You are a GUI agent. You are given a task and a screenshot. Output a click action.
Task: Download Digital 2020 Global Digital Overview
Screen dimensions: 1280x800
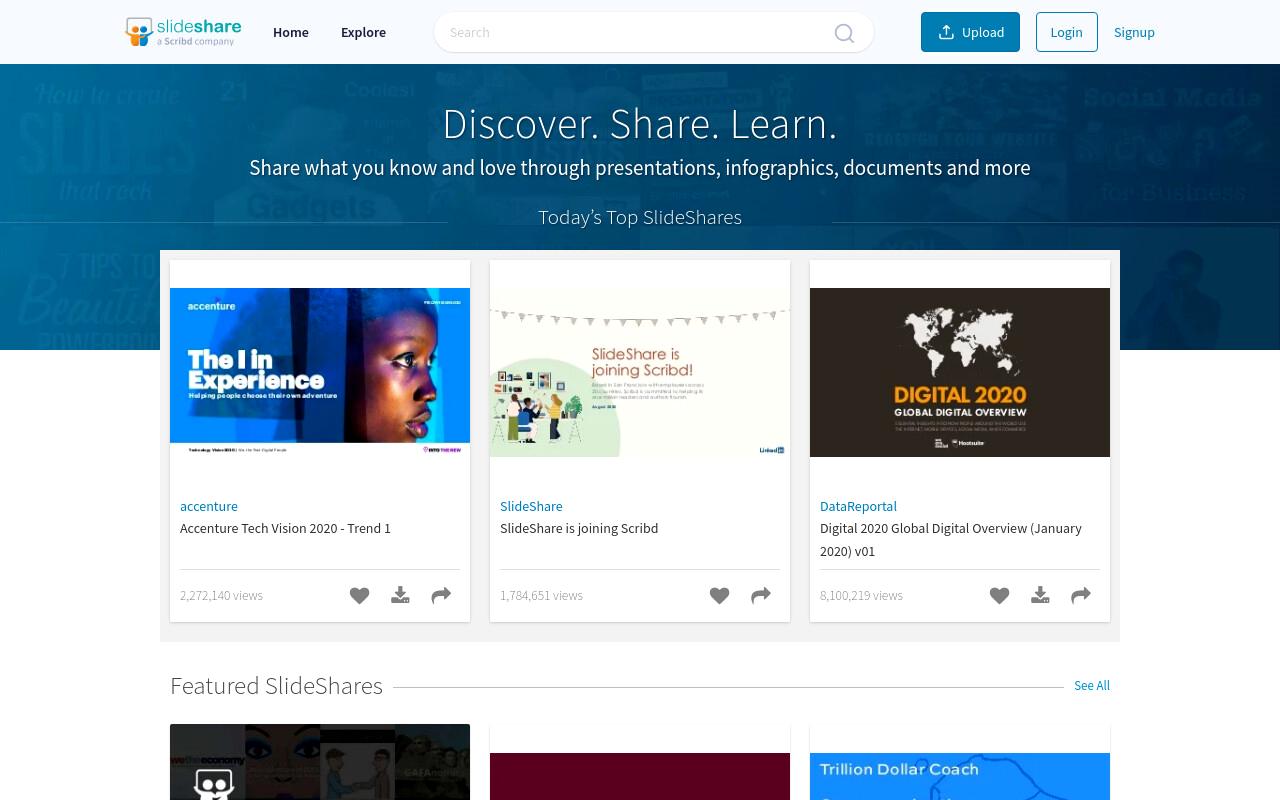point(1040,595)
